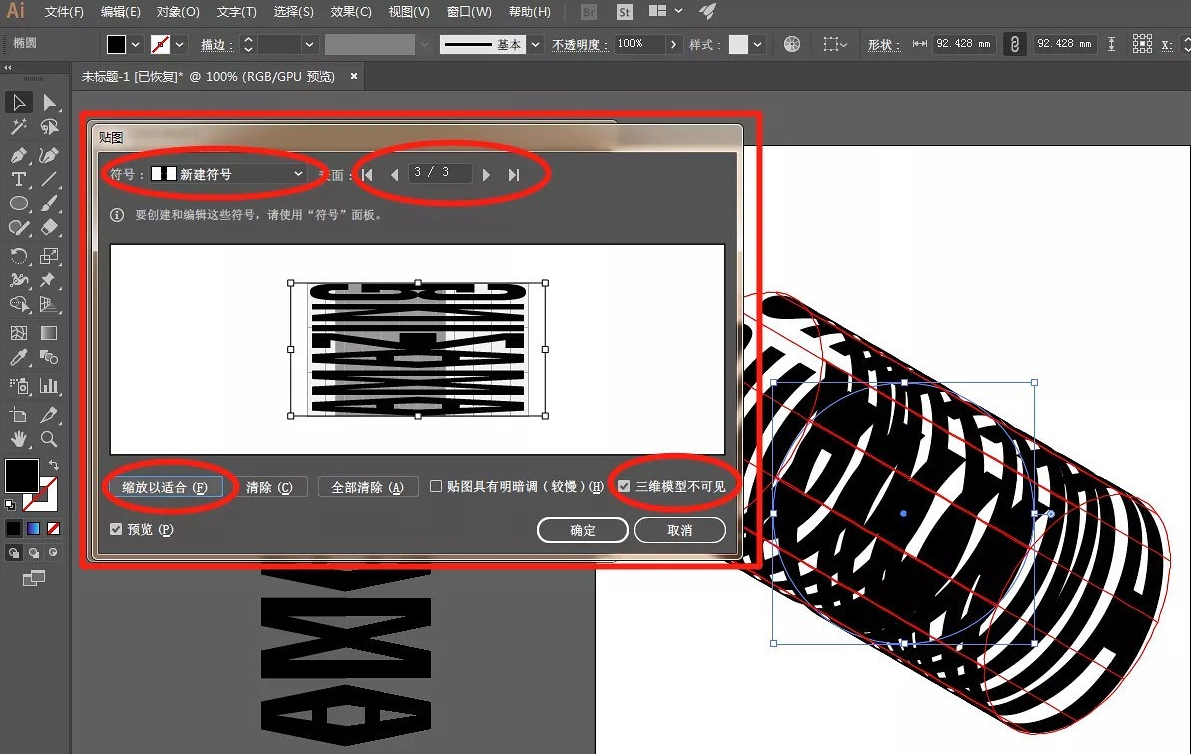Activate the Type tool
This screenshot has height=754, width=1191.
click(x=18, y=179)
